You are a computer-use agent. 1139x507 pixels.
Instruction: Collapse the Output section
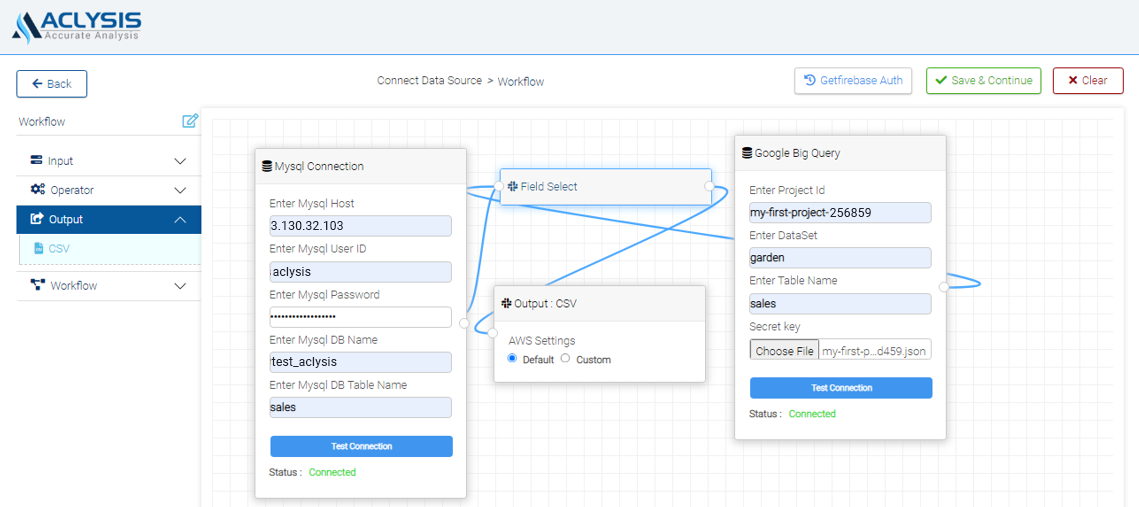[x=180, y=220]
